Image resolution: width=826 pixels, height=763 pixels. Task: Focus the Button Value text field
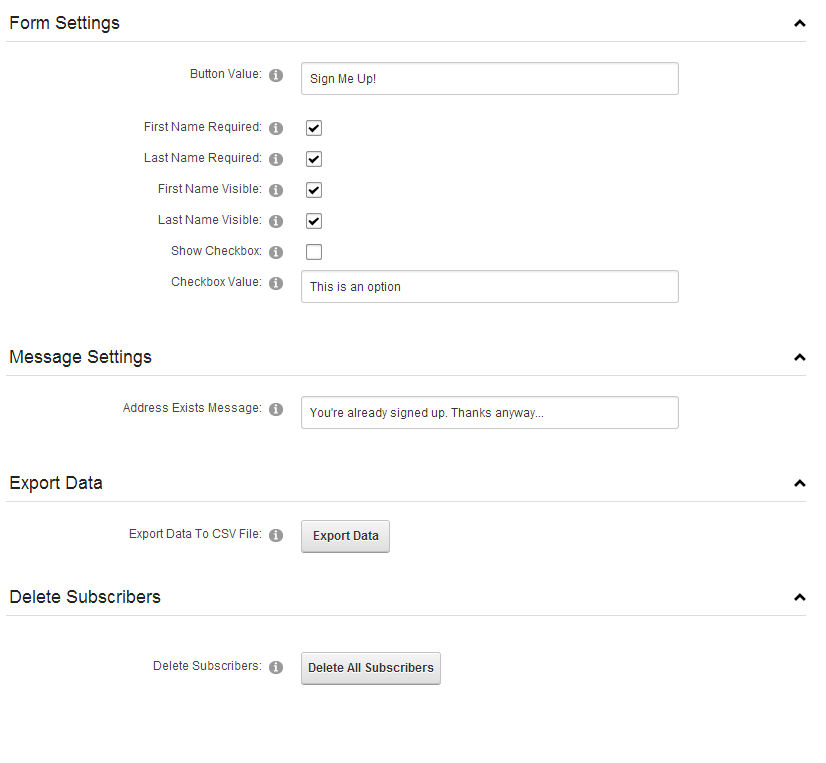490,79
